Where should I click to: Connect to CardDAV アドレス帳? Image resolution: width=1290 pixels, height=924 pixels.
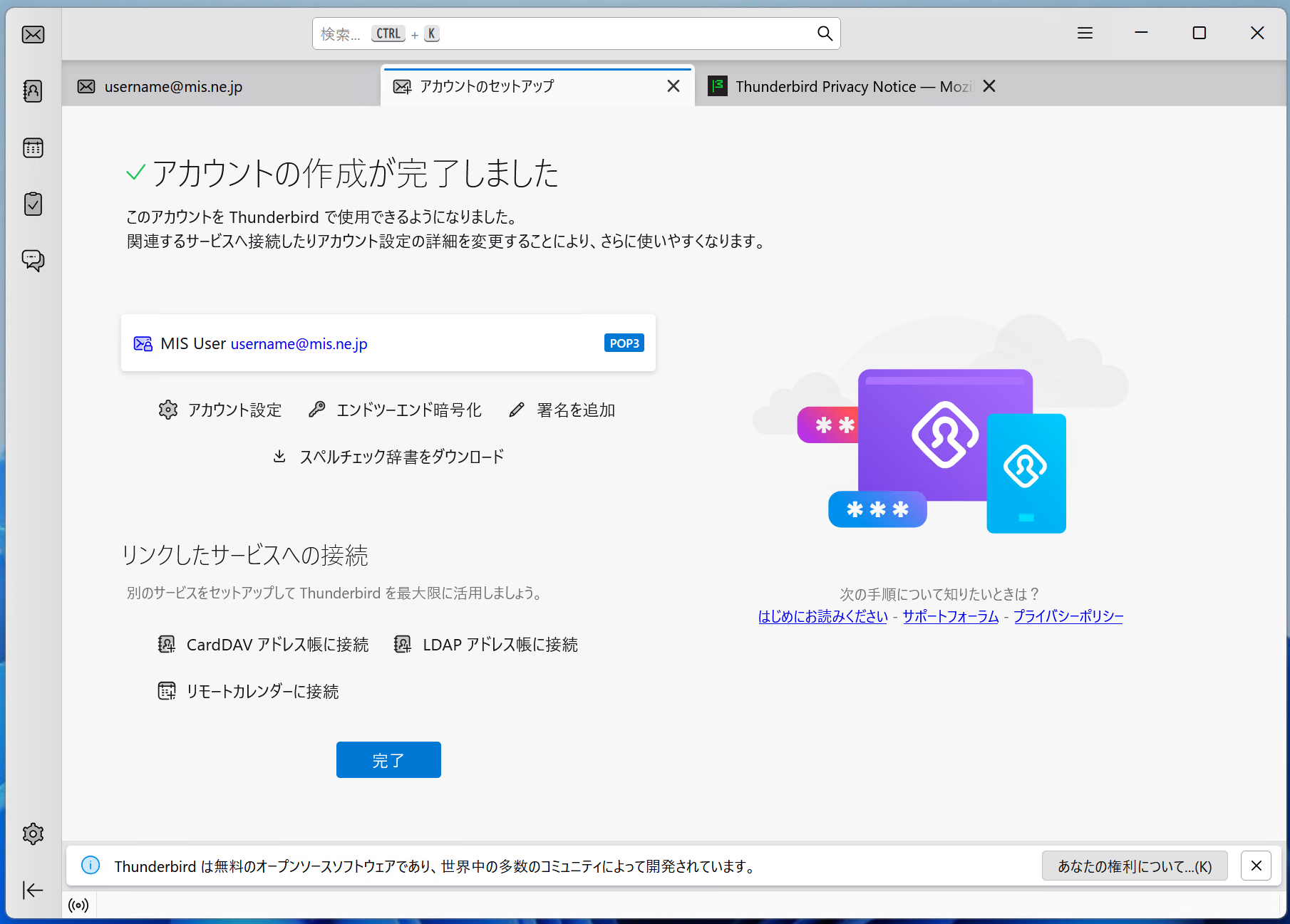click(x=264, y=645)
